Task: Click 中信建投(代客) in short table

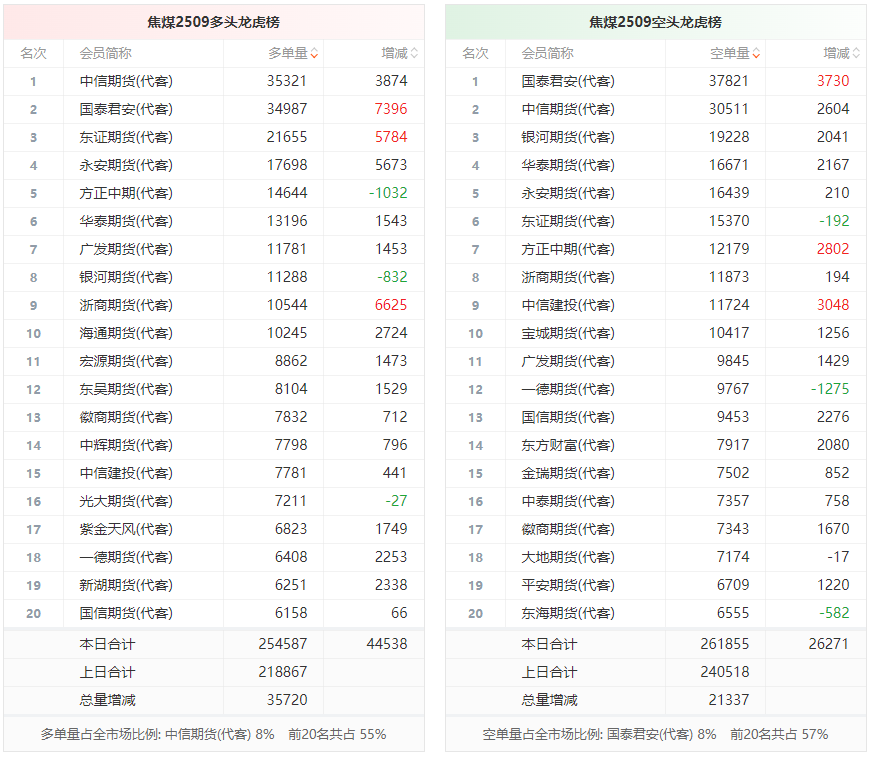Action: click(568, 305)
